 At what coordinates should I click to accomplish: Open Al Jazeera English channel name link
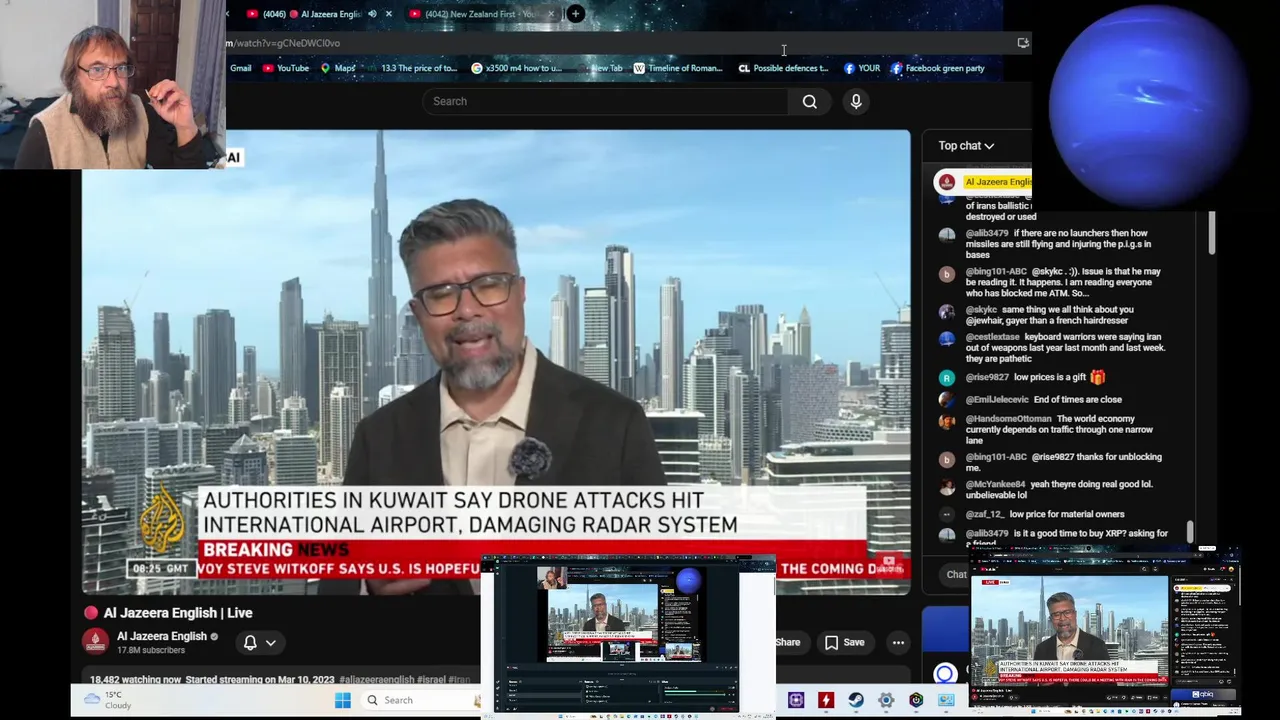[161, 636]
